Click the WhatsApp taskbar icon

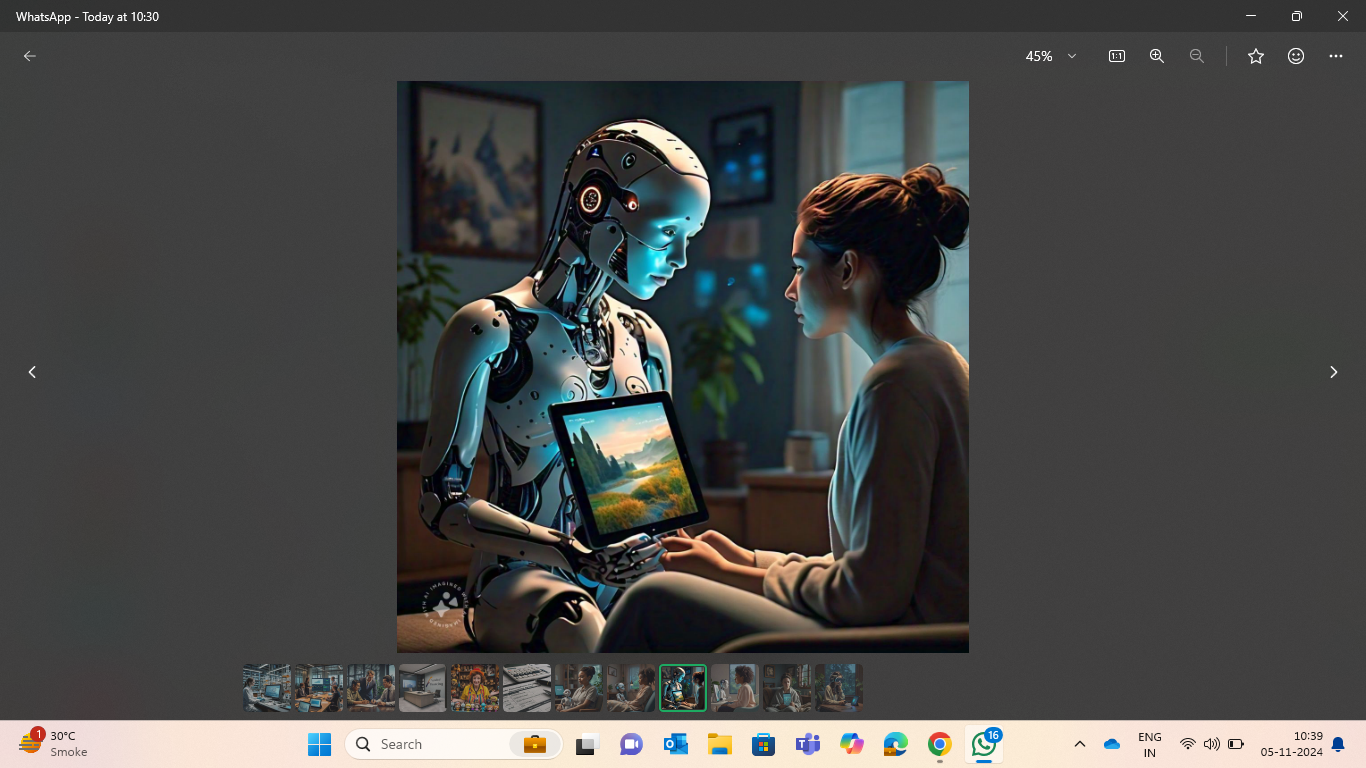(984, 744)
